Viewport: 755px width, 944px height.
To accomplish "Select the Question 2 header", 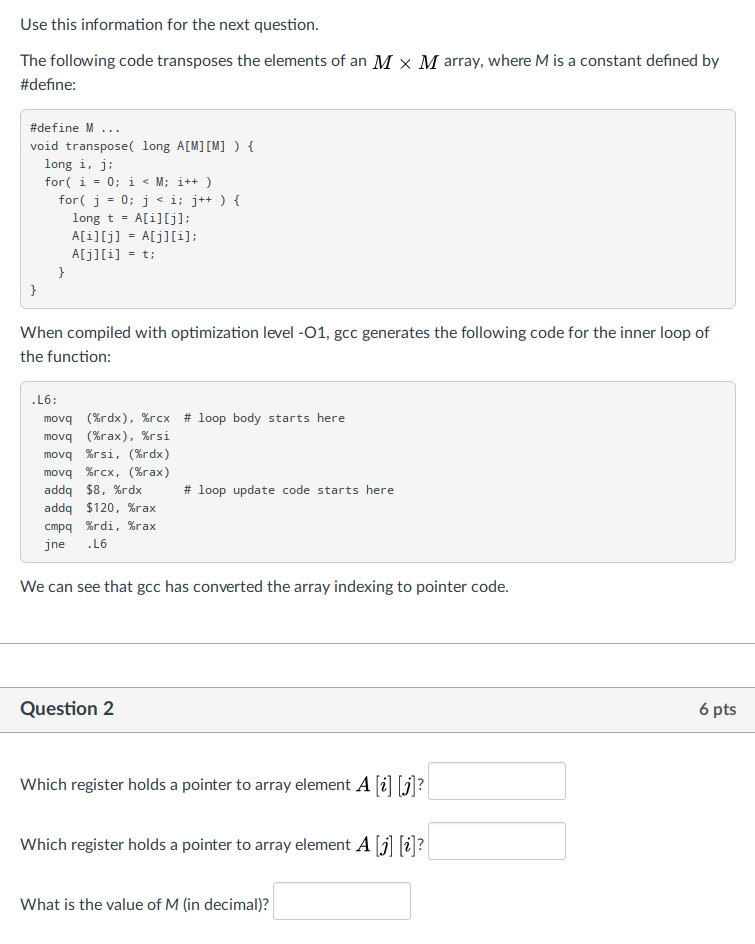I will pyautogui.click(x=66, y=708).
